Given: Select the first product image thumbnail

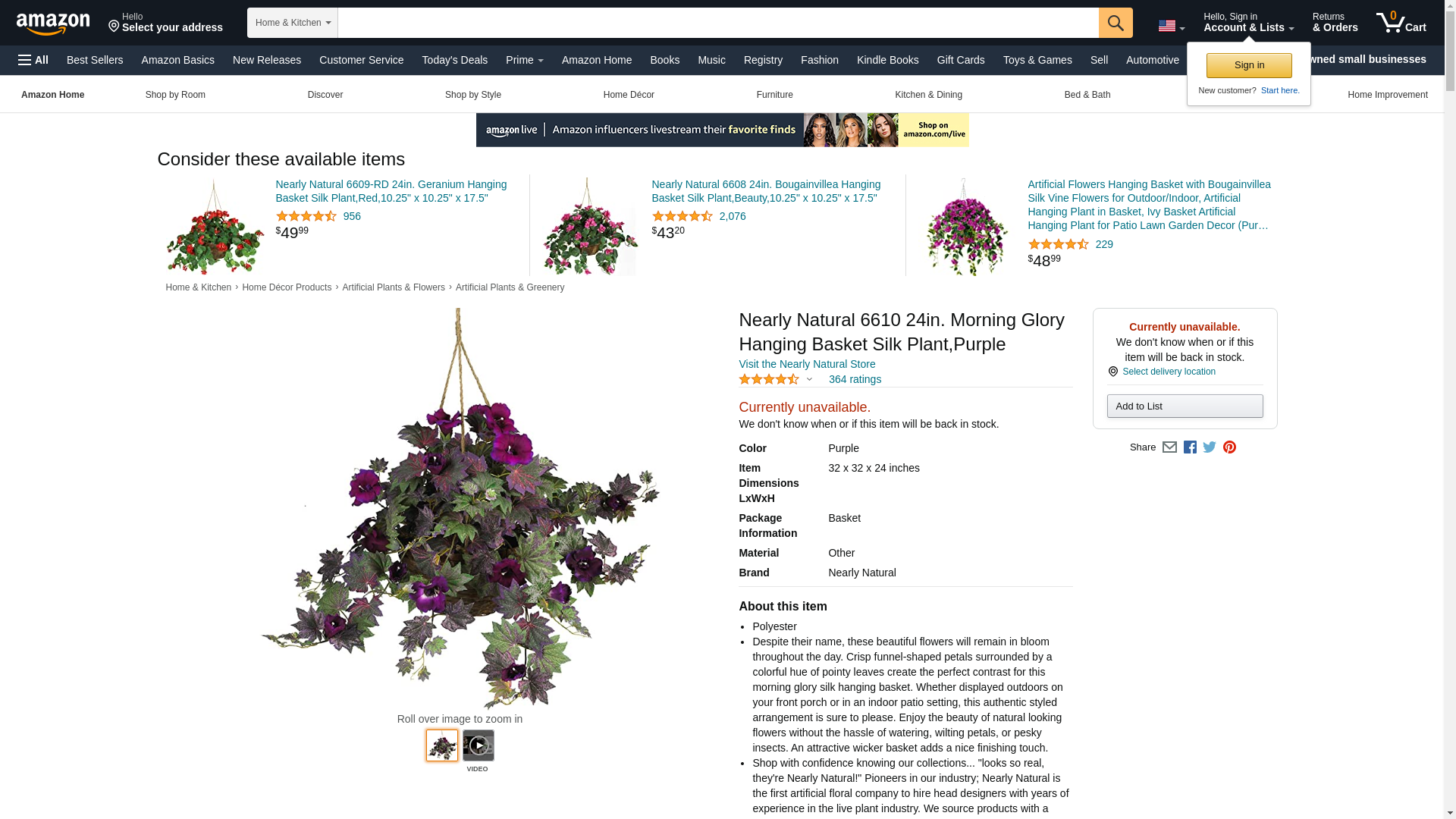Looking at the screenshot, I should (x=441, y=745).
